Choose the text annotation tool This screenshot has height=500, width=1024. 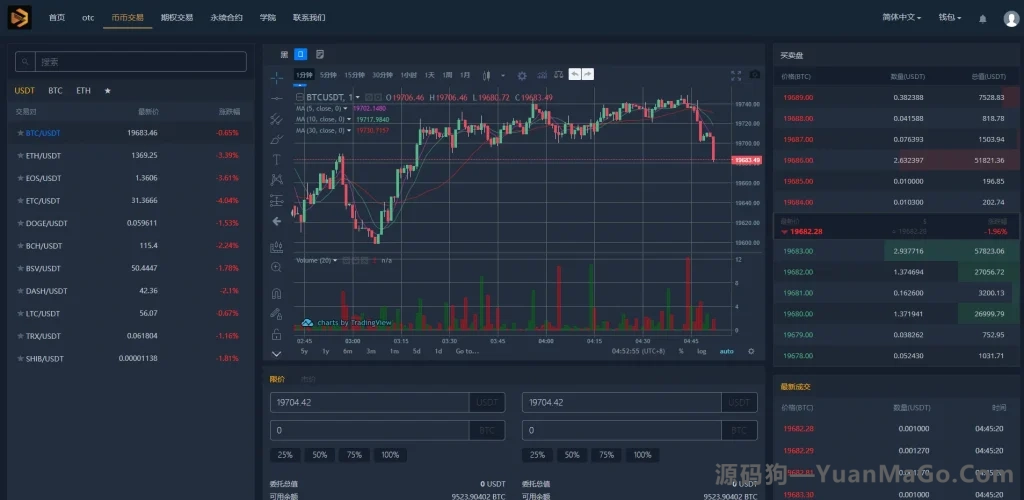[x=277, y=160]
